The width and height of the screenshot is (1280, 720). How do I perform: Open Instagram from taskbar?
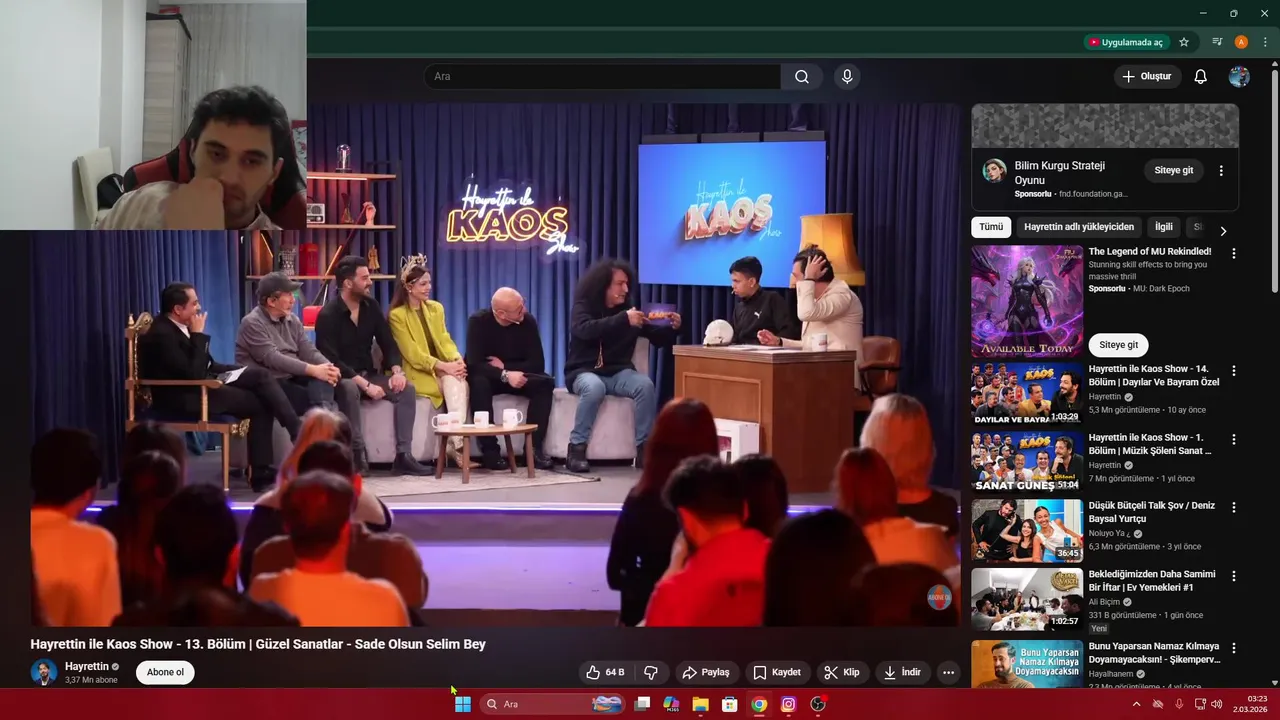point(788,704)
